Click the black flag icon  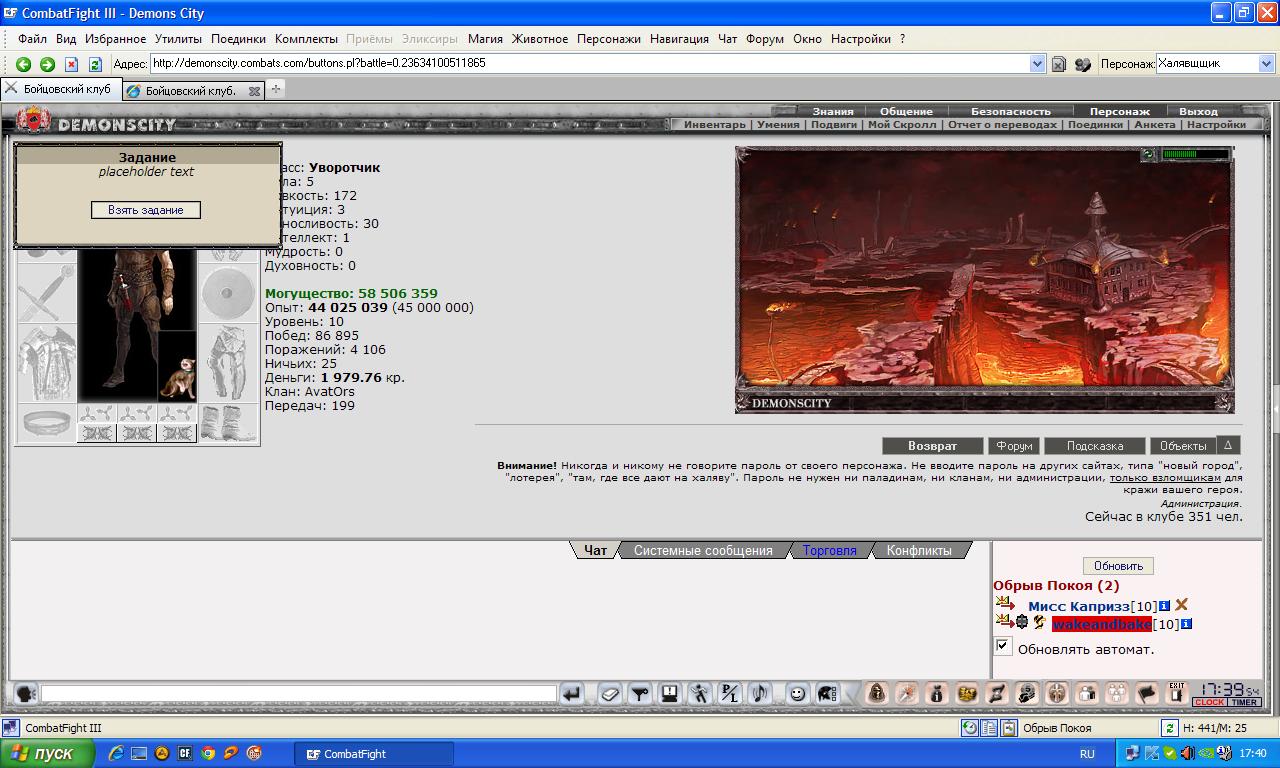(1147, 693)
